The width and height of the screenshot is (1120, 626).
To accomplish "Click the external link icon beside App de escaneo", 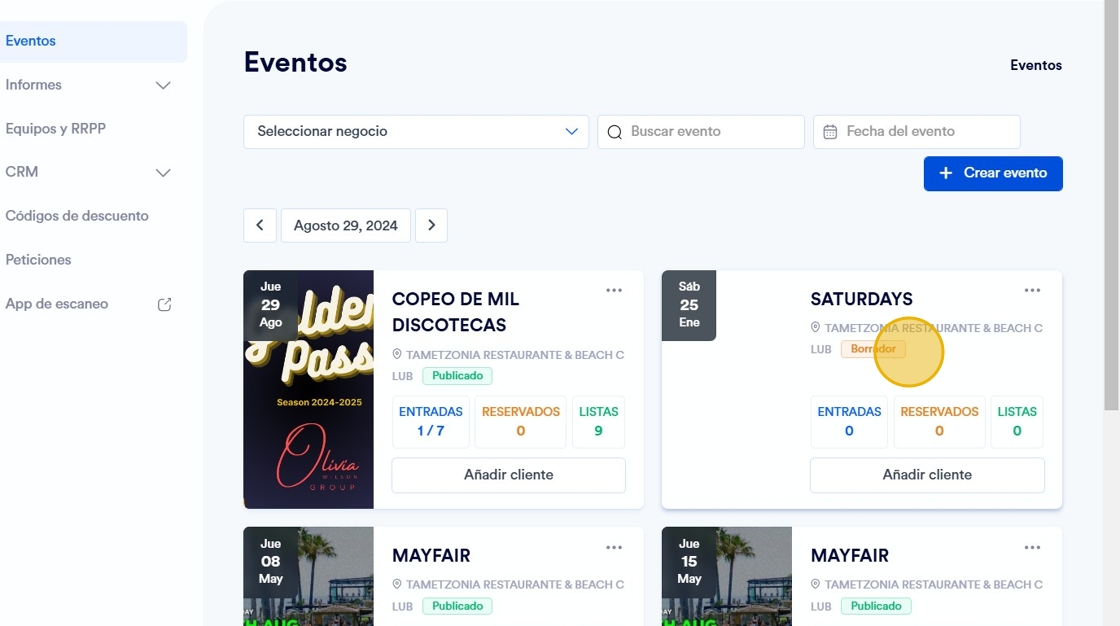I will point(164,304).
